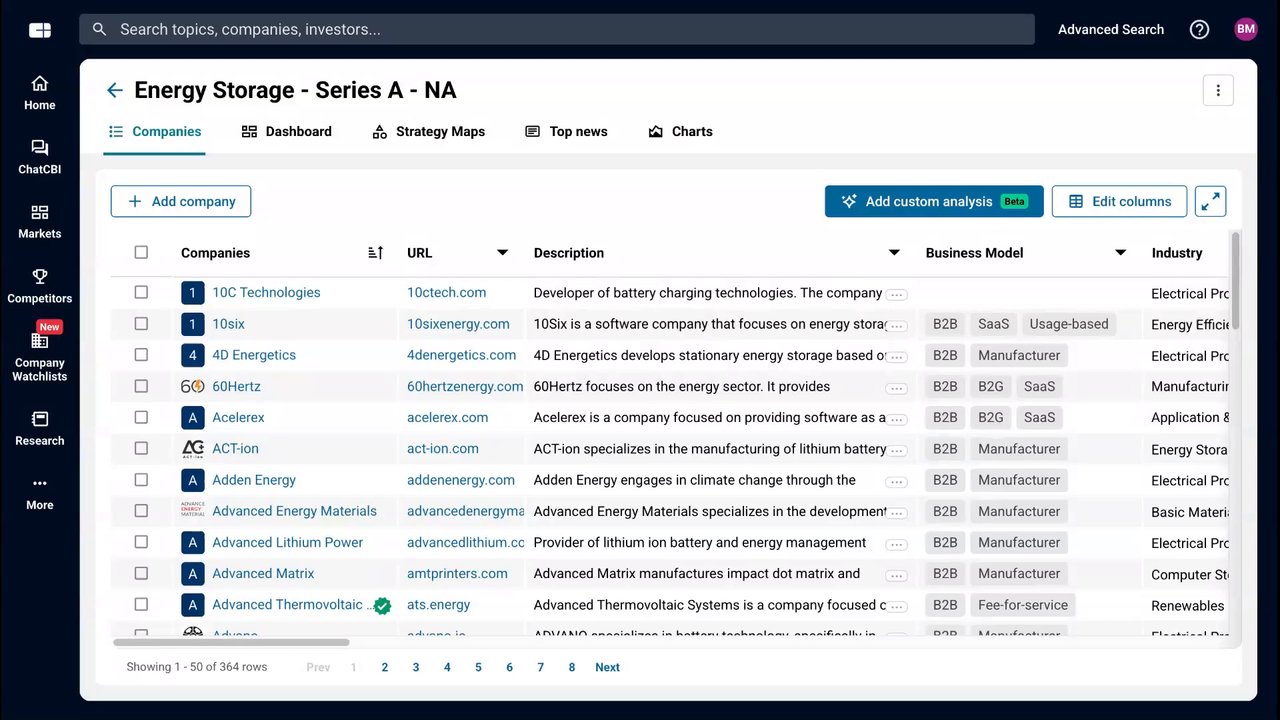Open the Description column dropdown arrow

pyautogui.click(x=894, y=253)
